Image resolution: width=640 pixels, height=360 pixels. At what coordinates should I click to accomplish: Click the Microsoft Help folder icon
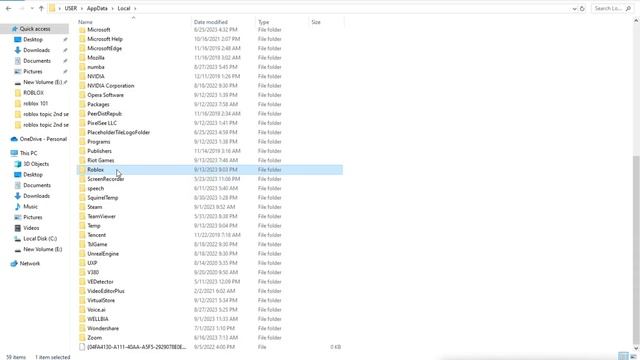82,39
